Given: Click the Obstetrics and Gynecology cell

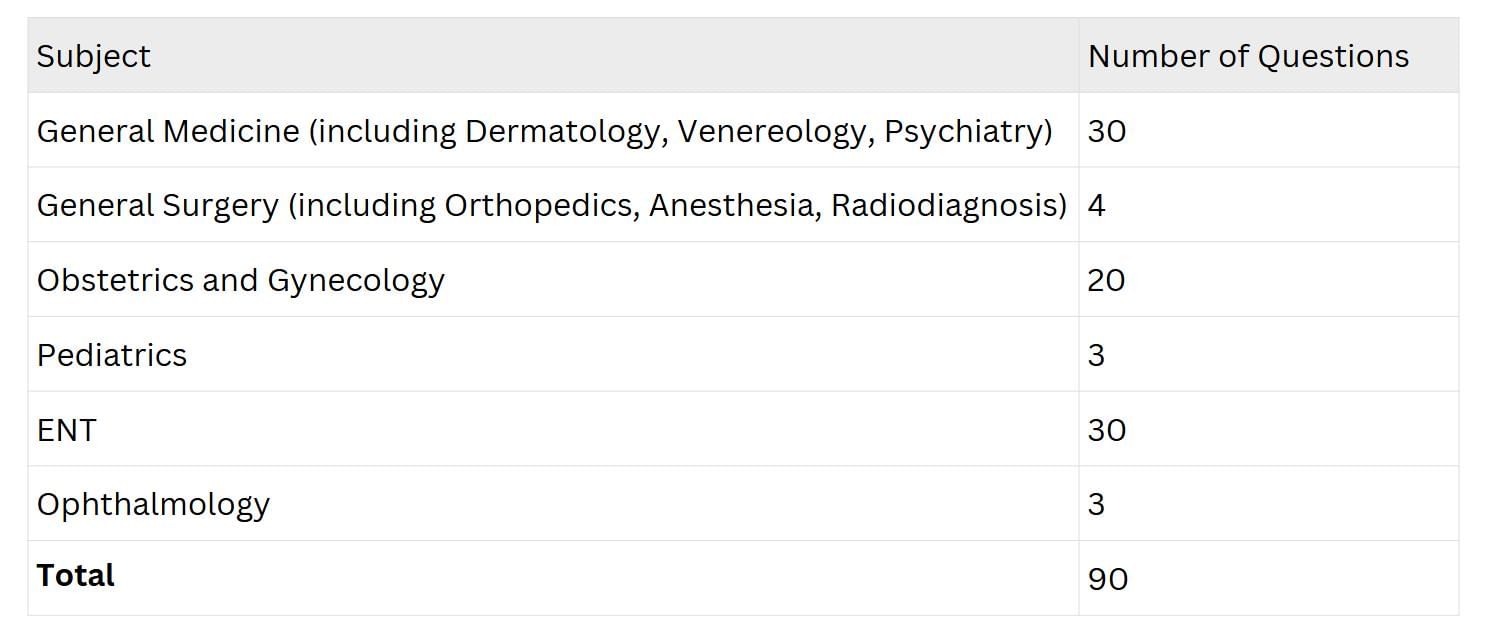Looking at the screenshot, I should click(x=240, y=280).
